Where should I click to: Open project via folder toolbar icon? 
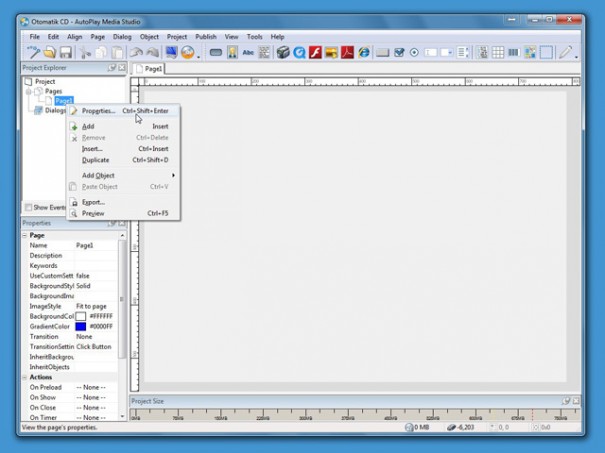tap(50, 52)
